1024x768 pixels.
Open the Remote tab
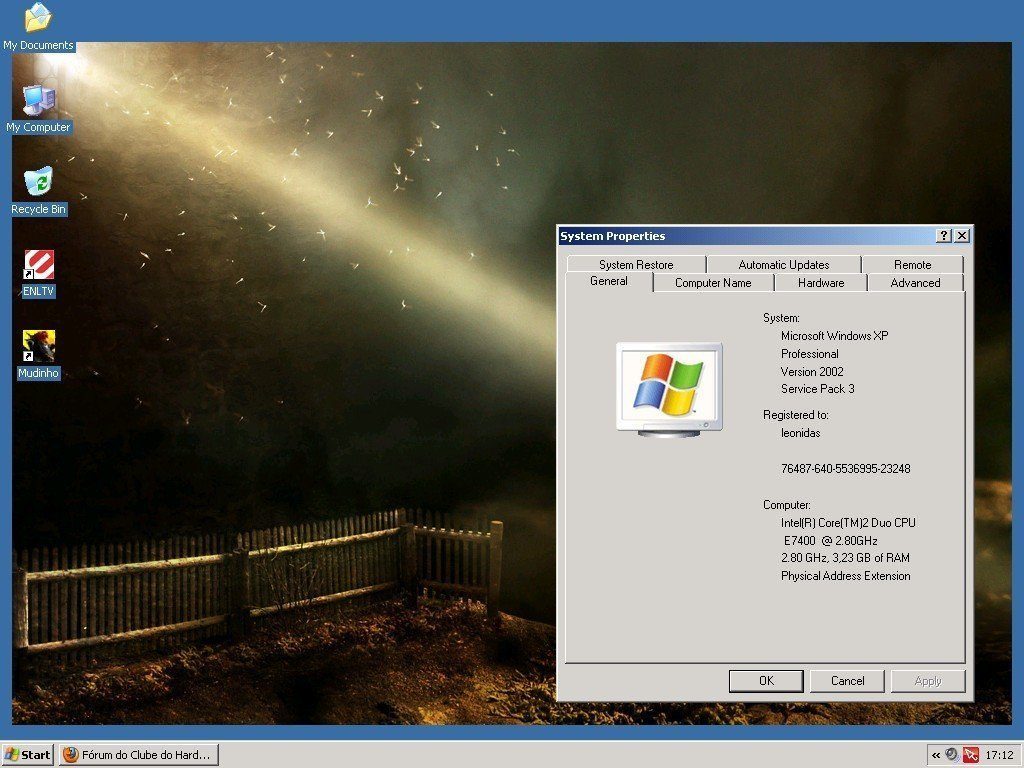pyautogui.click(x=912, y=264)
